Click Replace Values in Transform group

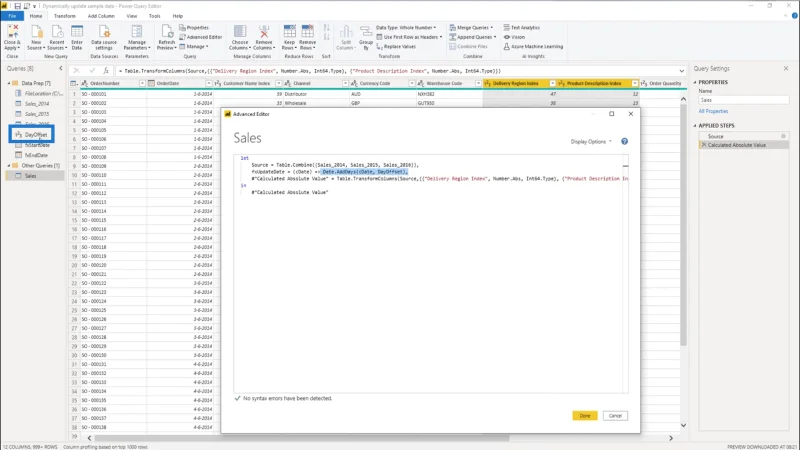click(x=396, y=46)
